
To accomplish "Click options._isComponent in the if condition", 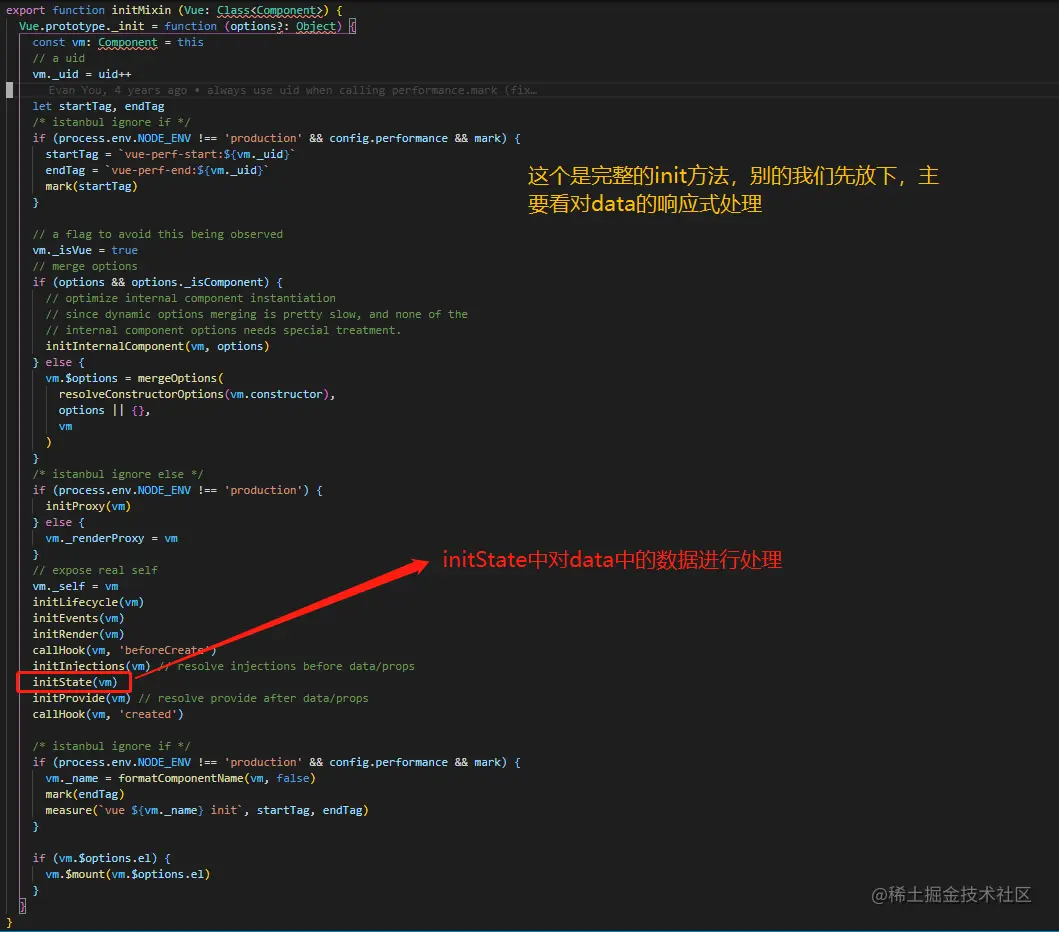I will coord(197,282).
